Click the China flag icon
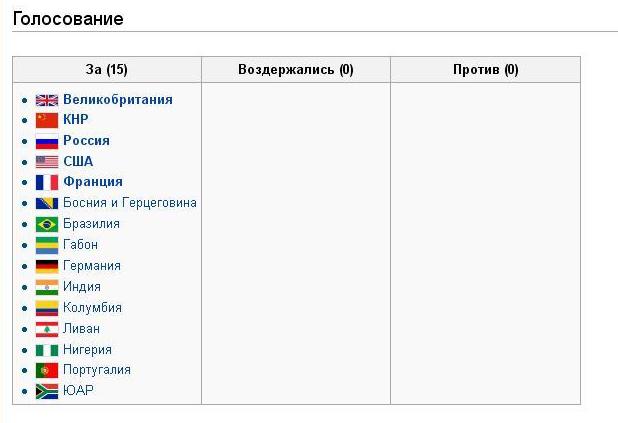The image size is (618, 423). click(47, 121)
